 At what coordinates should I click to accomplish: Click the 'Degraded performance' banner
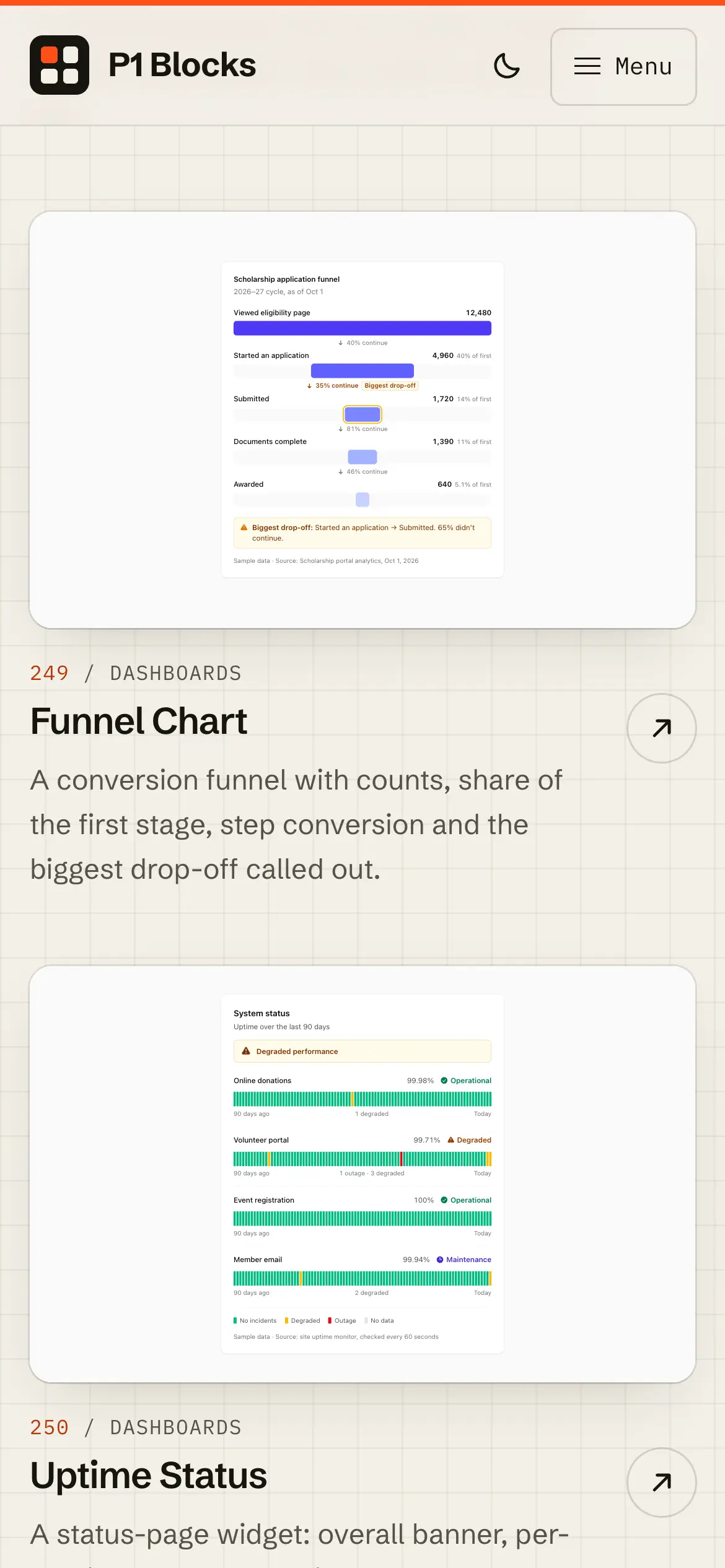[362, 1052]
